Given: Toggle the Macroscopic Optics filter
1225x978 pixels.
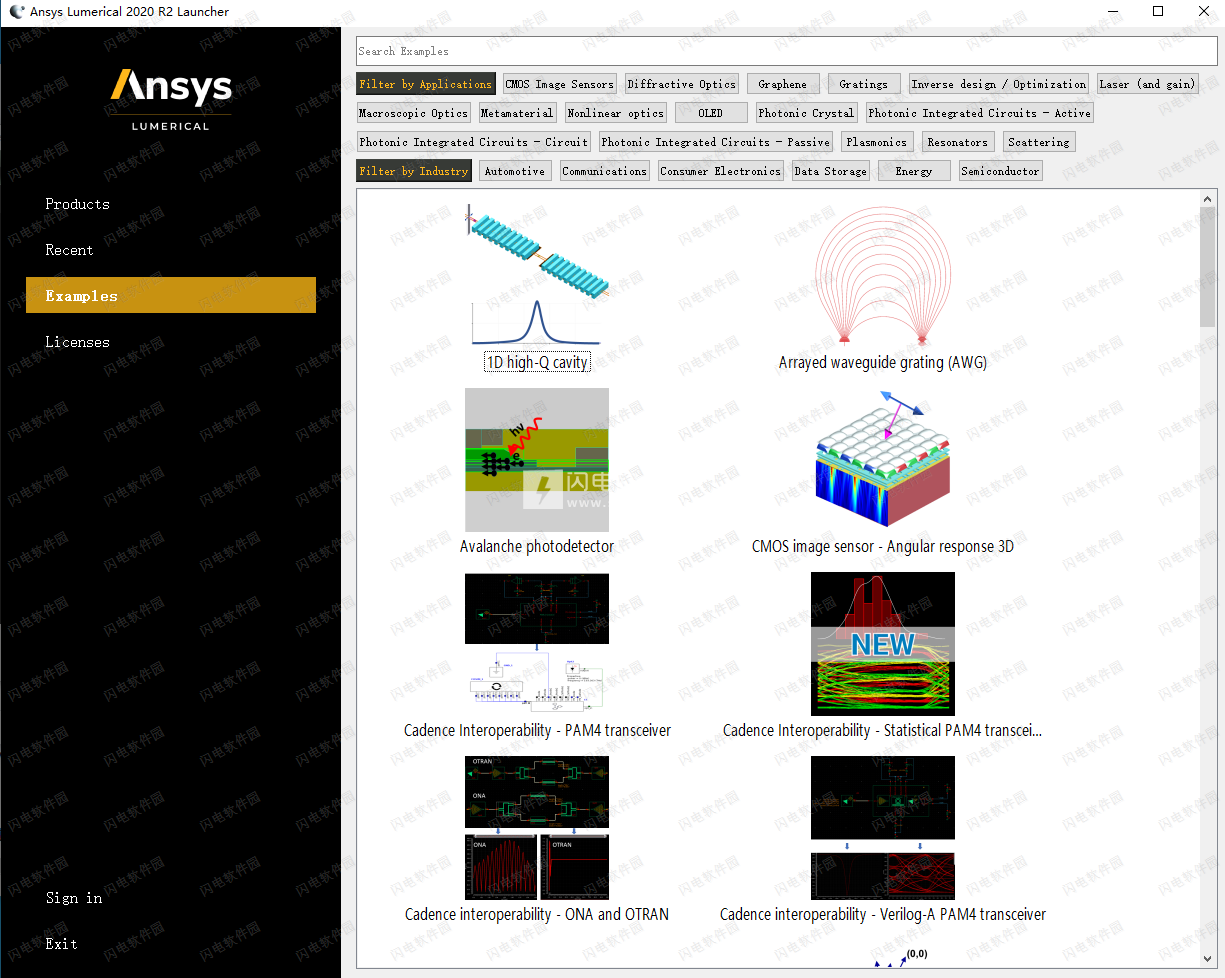Looking at the screenshot, I should 413,113.
